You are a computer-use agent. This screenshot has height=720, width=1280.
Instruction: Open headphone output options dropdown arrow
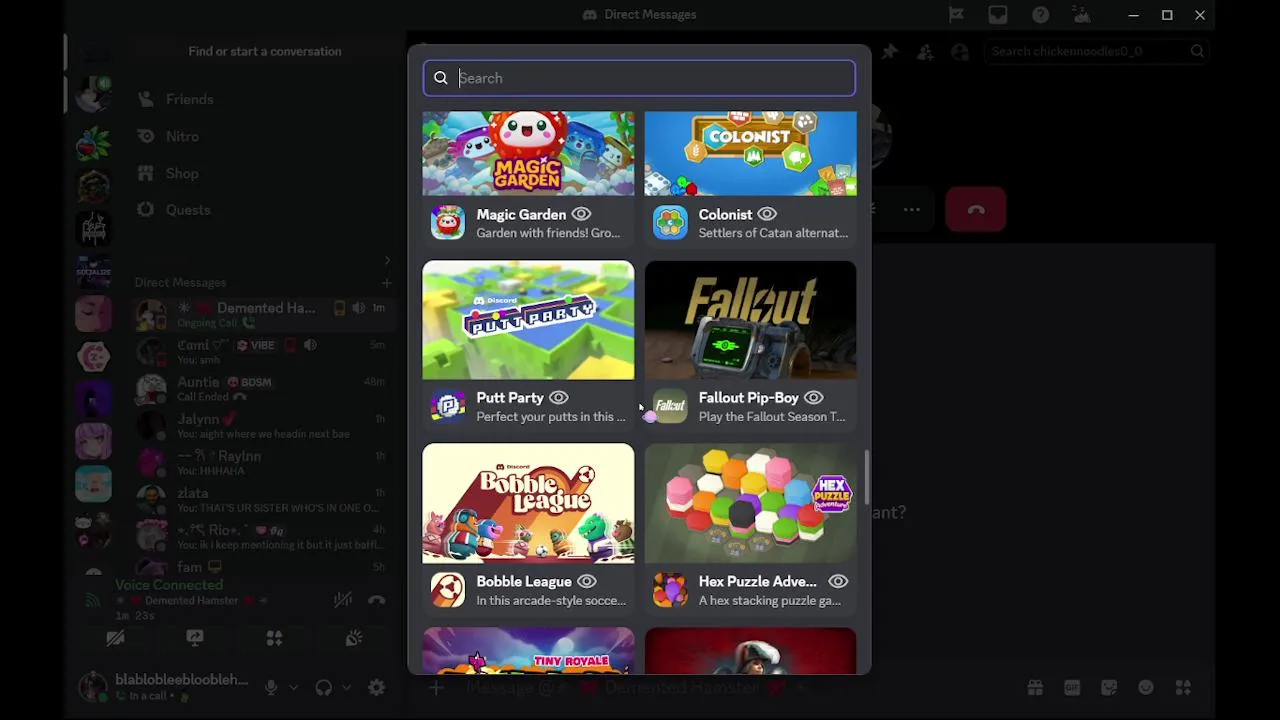tap(346, 687)
